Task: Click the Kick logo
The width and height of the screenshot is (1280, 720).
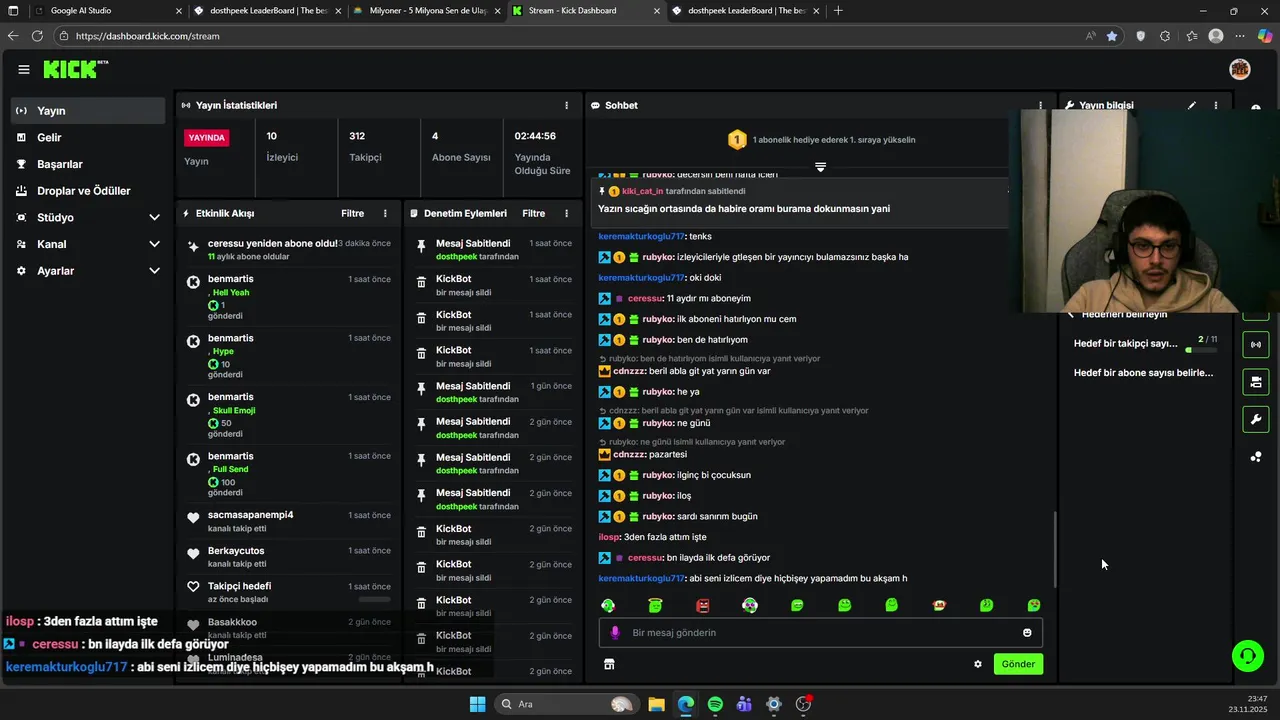Action: click(x=75, y=69)
